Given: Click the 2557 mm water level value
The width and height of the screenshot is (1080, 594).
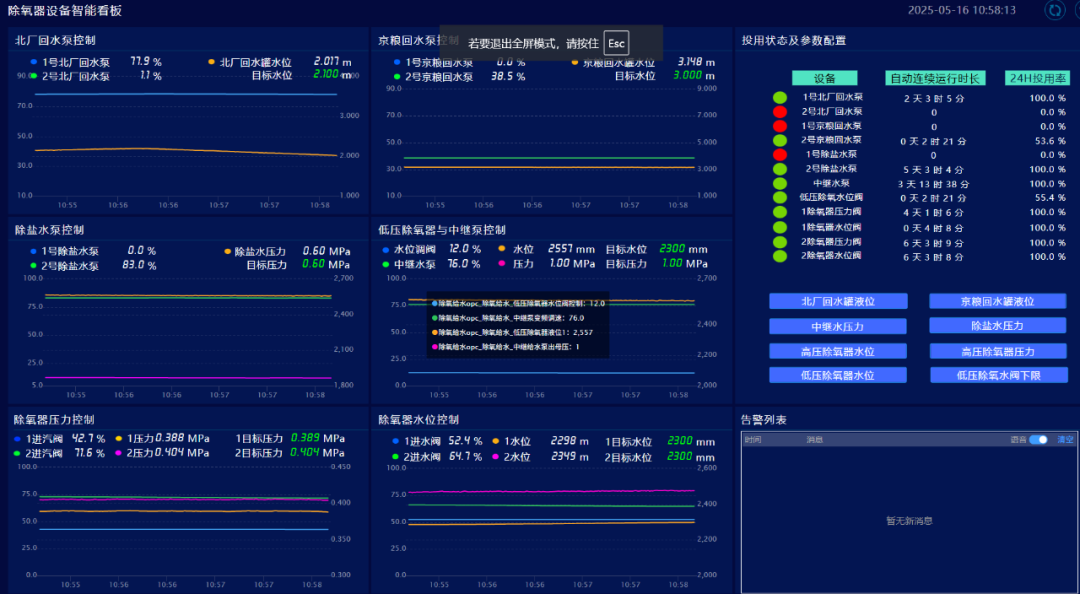Looking at the screenshot, I should 572,249.
